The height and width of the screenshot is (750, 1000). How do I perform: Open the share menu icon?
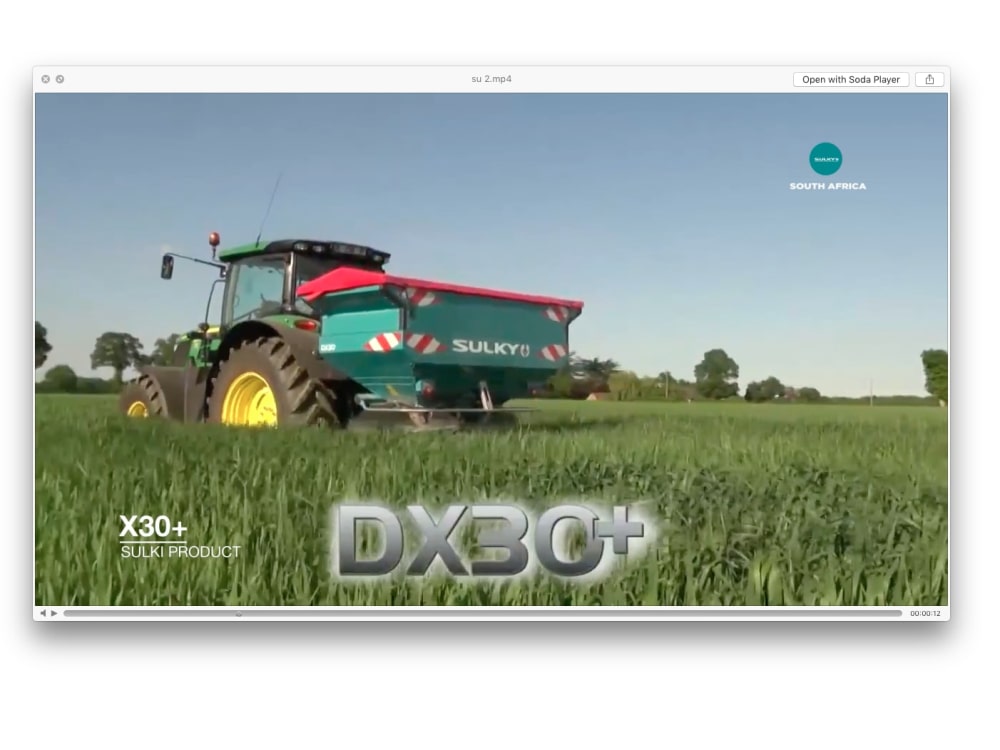click(x=929, y=79)
